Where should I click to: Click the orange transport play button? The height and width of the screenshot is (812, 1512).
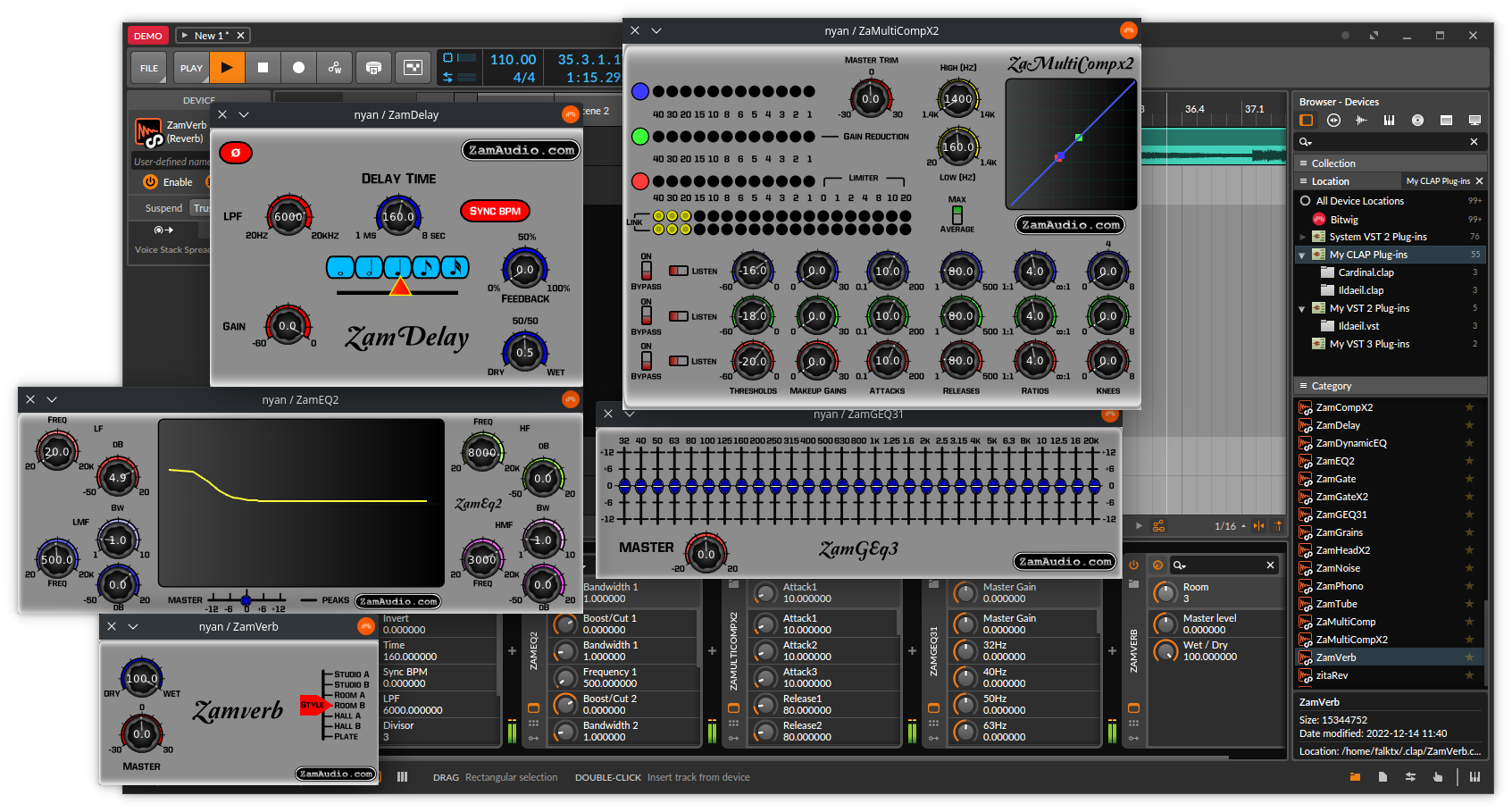227,68
